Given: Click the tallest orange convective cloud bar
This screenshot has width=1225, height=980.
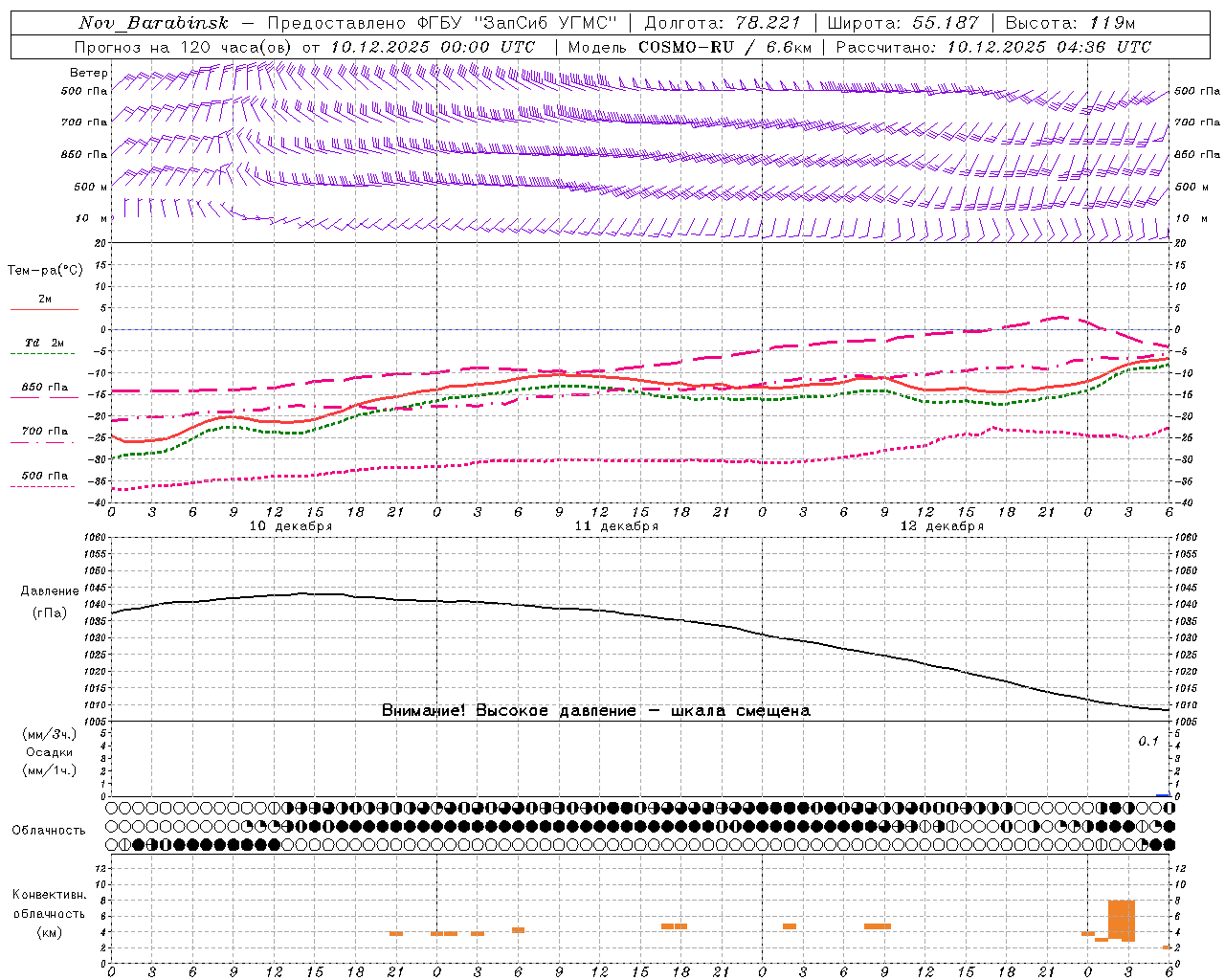Looking at the screenshot, I should click(1122, 921).
